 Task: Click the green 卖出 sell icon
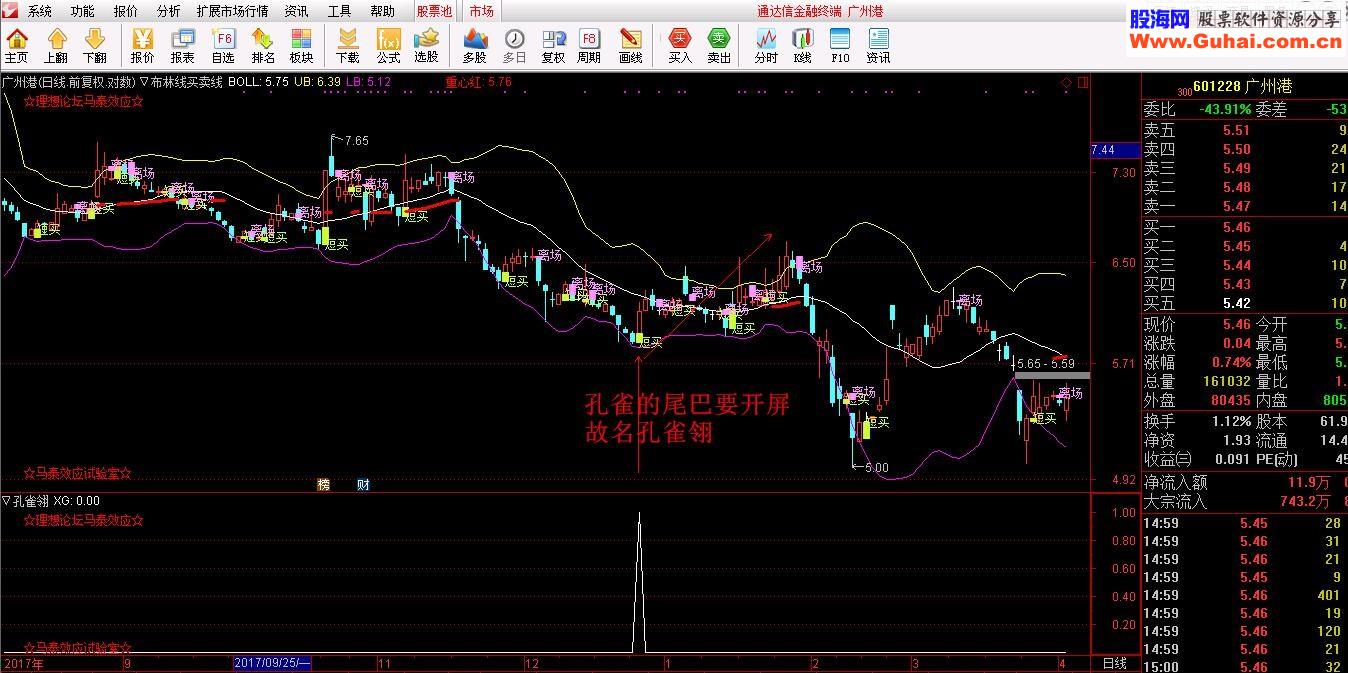pos(719,45)
